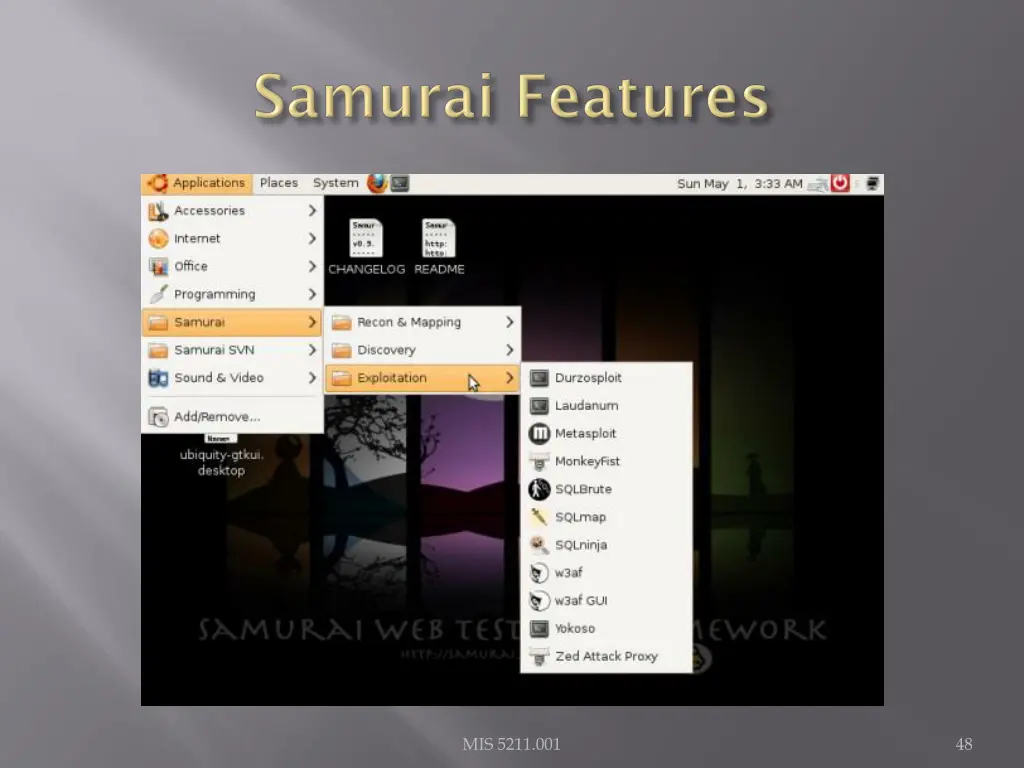Launch Firefox from the top panel
This screenshot has height=768, width=1024.
pos(377,184)
